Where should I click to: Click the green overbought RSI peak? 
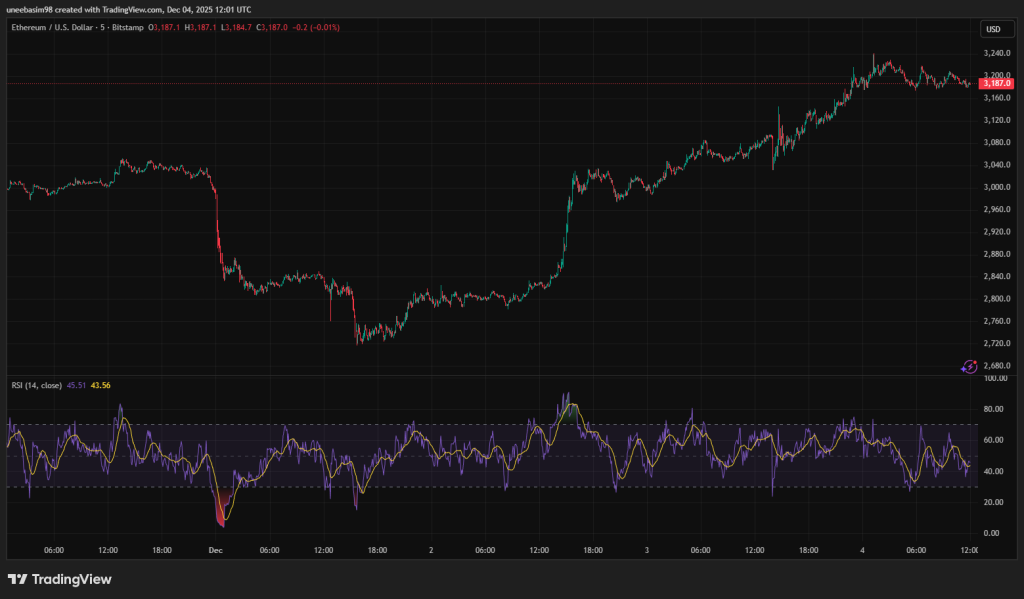click(571, 408)
